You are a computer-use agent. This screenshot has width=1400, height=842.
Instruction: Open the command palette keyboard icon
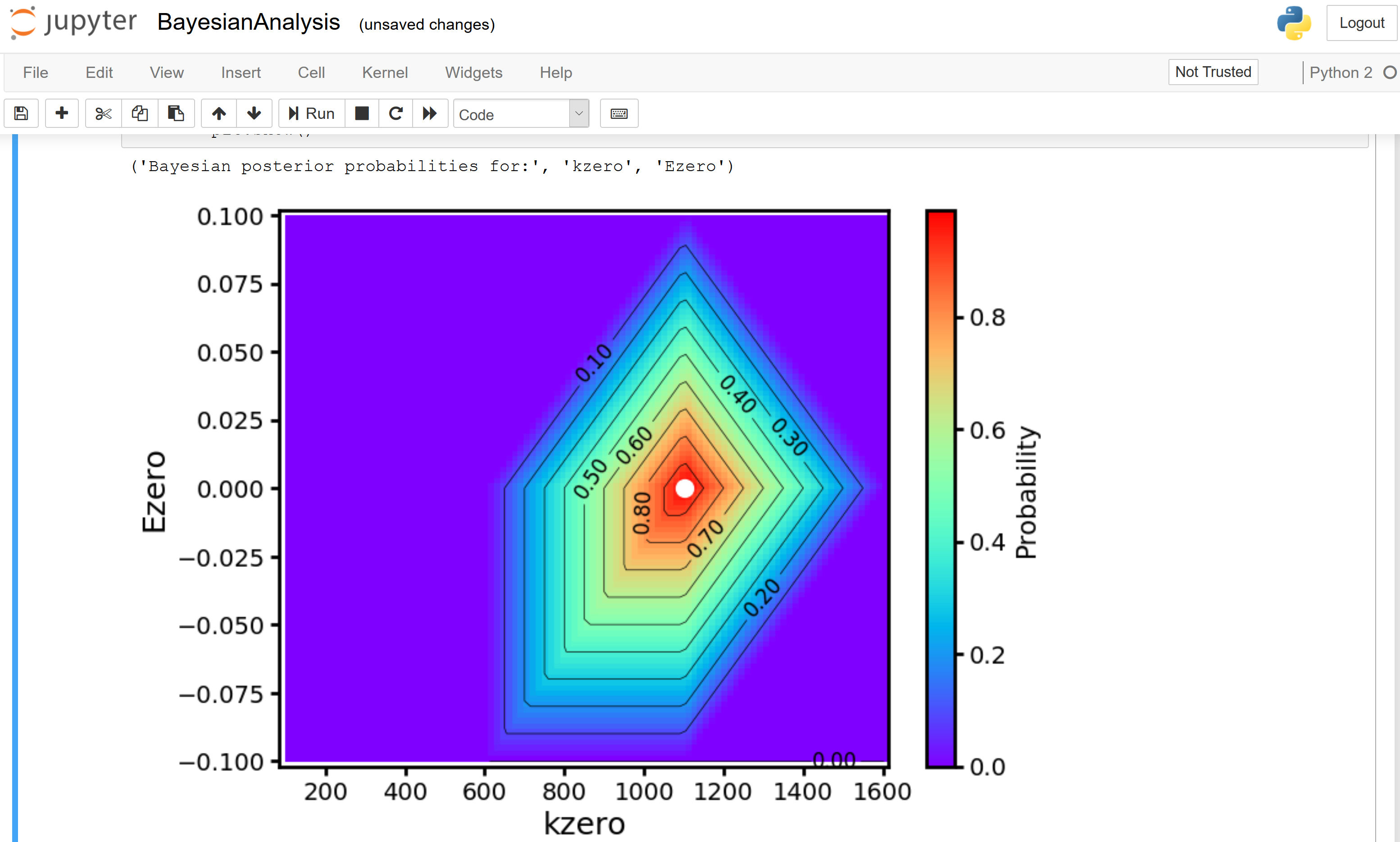(x=618, y=113)
